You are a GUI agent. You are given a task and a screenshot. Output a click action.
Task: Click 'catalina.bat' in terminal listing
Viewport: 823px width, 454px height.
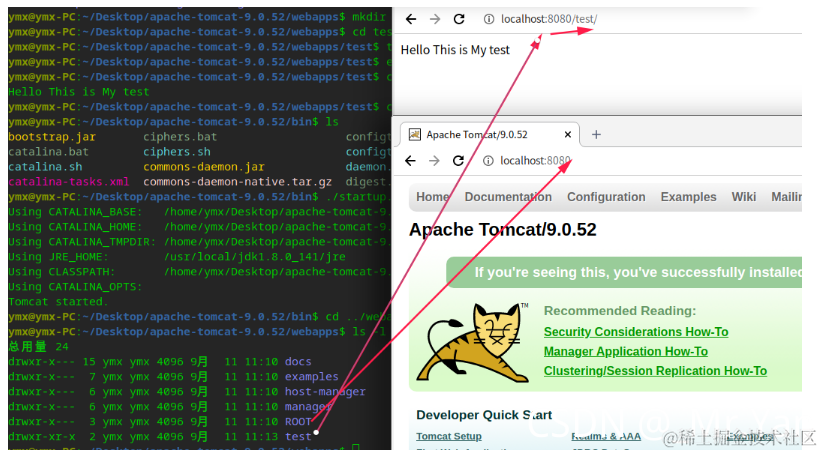pos(48,152)
